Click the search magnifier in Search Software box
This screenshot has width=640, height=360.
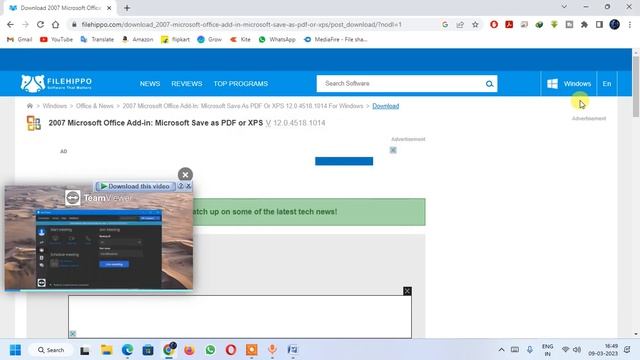(x=489, y=84)
